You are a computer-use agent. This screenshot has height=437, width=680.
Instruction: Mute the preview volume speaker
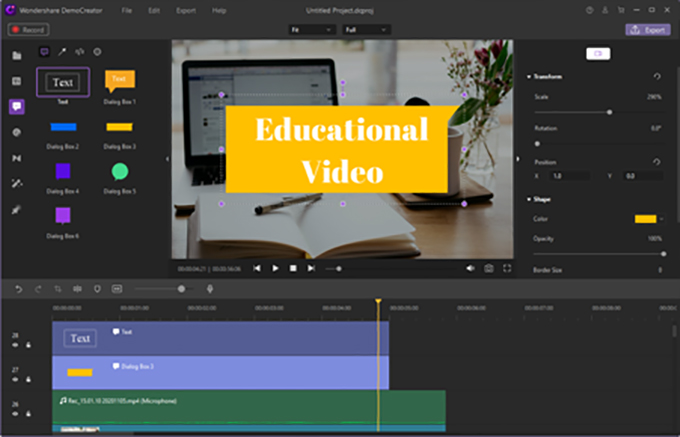click(470, 268)
